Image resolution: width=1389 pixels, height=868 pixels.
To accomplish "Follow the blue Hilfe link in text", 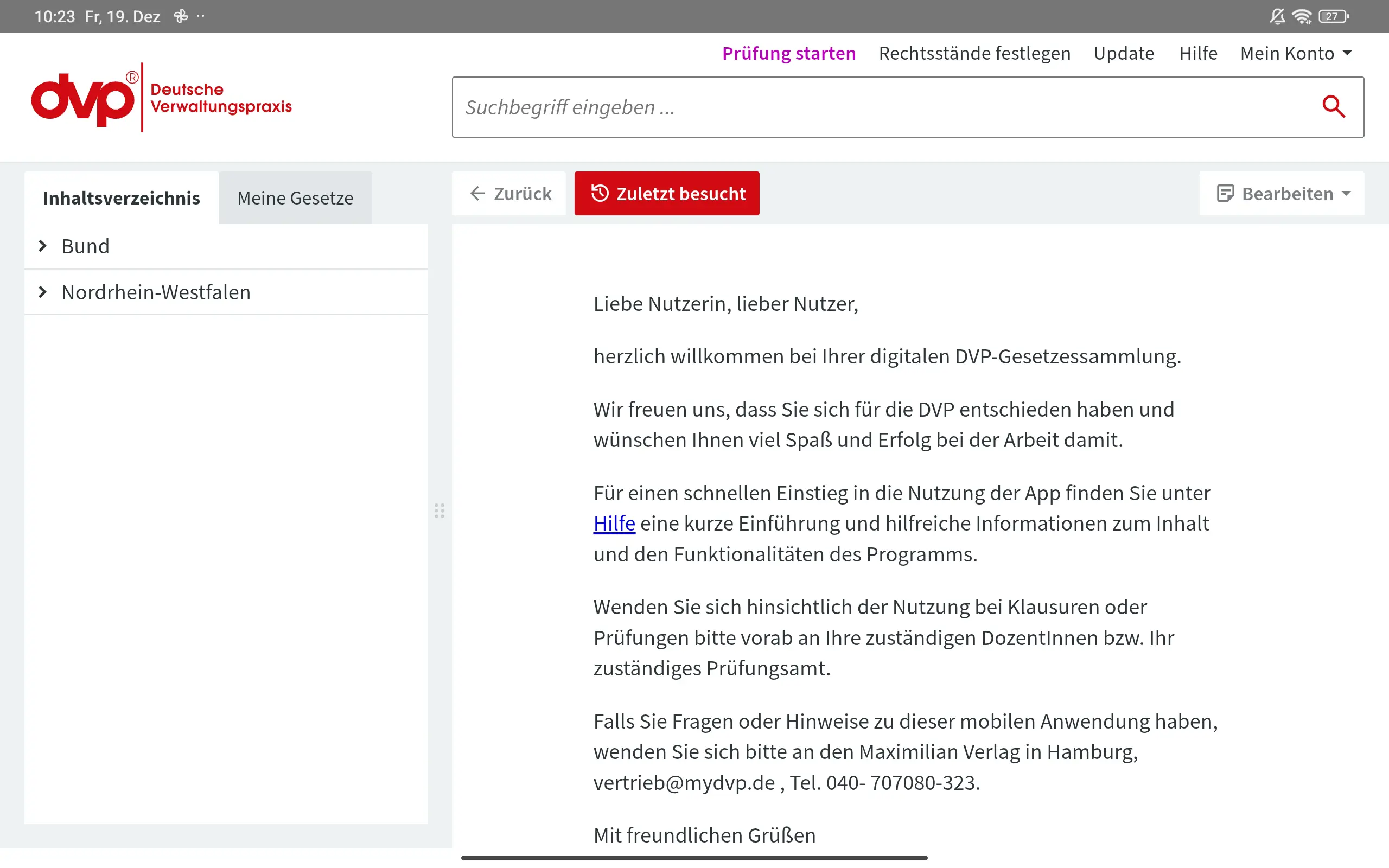I will (x=614, y=524).
